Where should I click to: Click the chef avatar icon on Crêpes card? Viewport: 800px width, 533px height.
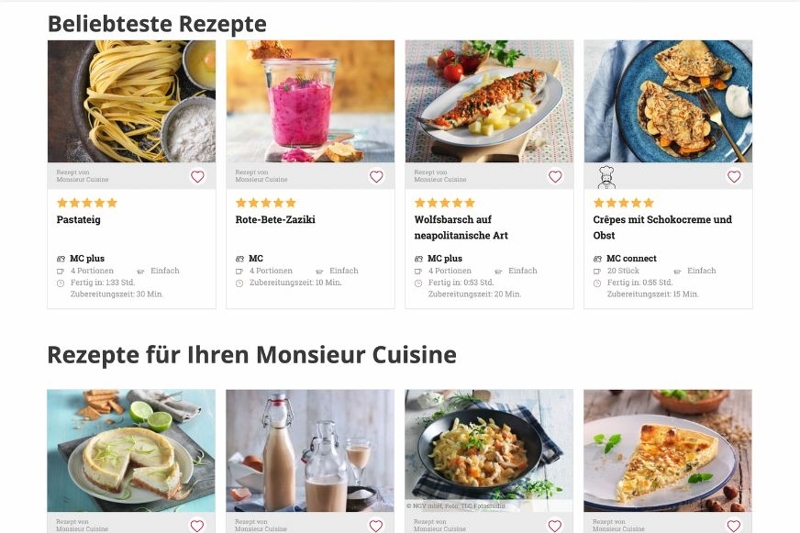[606, 177]
